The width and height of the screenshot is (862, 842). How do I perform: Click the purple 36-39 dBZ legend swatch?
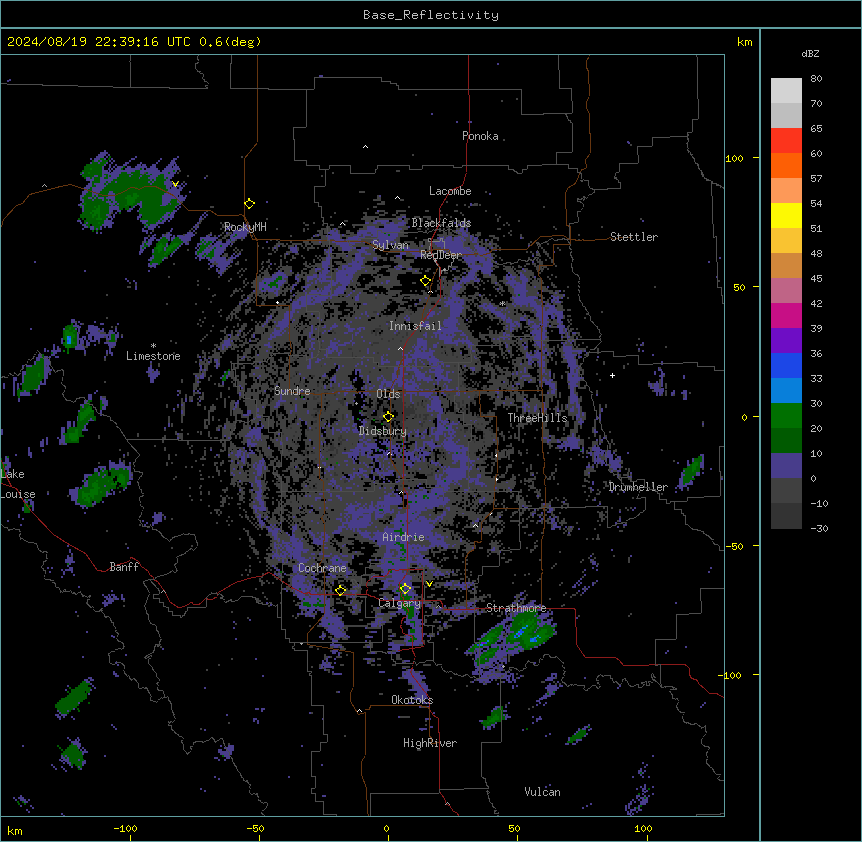786,340
